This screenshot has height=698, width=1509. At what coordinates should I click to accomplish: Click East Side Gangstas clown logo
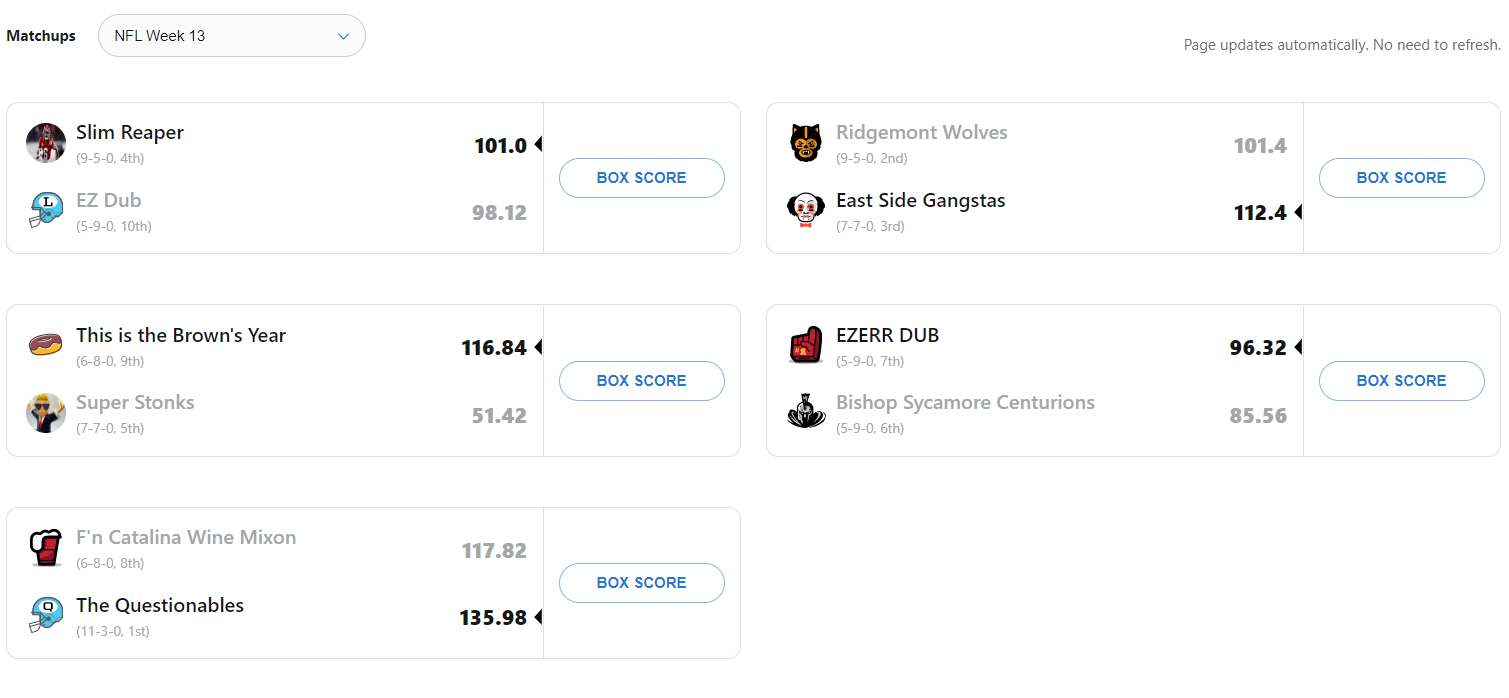(806, 211)
